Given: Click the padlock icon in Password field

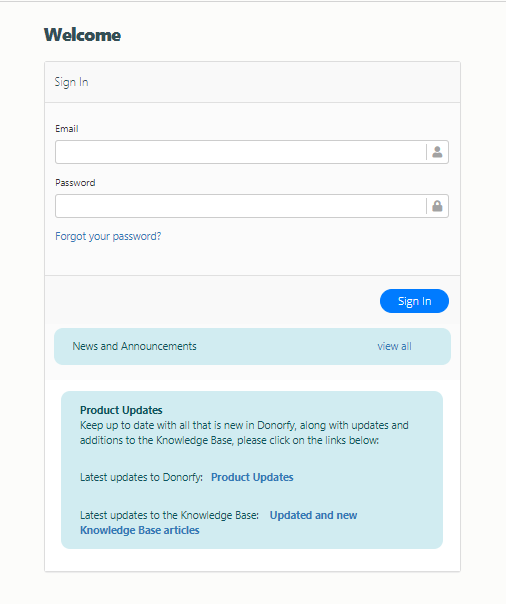Looking at the screenshot, I should pos(437,206).
